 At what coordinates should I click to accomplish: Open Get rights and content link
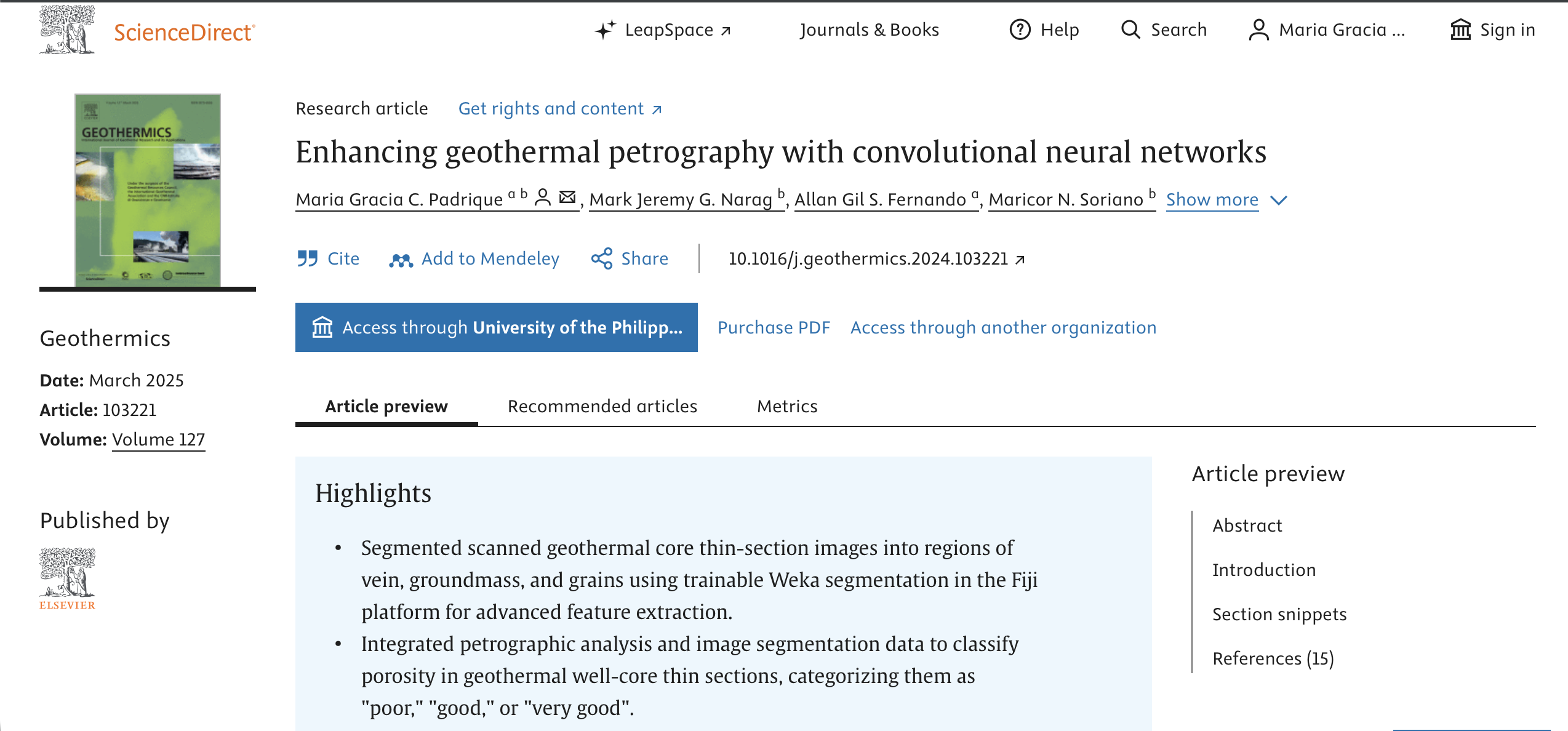560,108
